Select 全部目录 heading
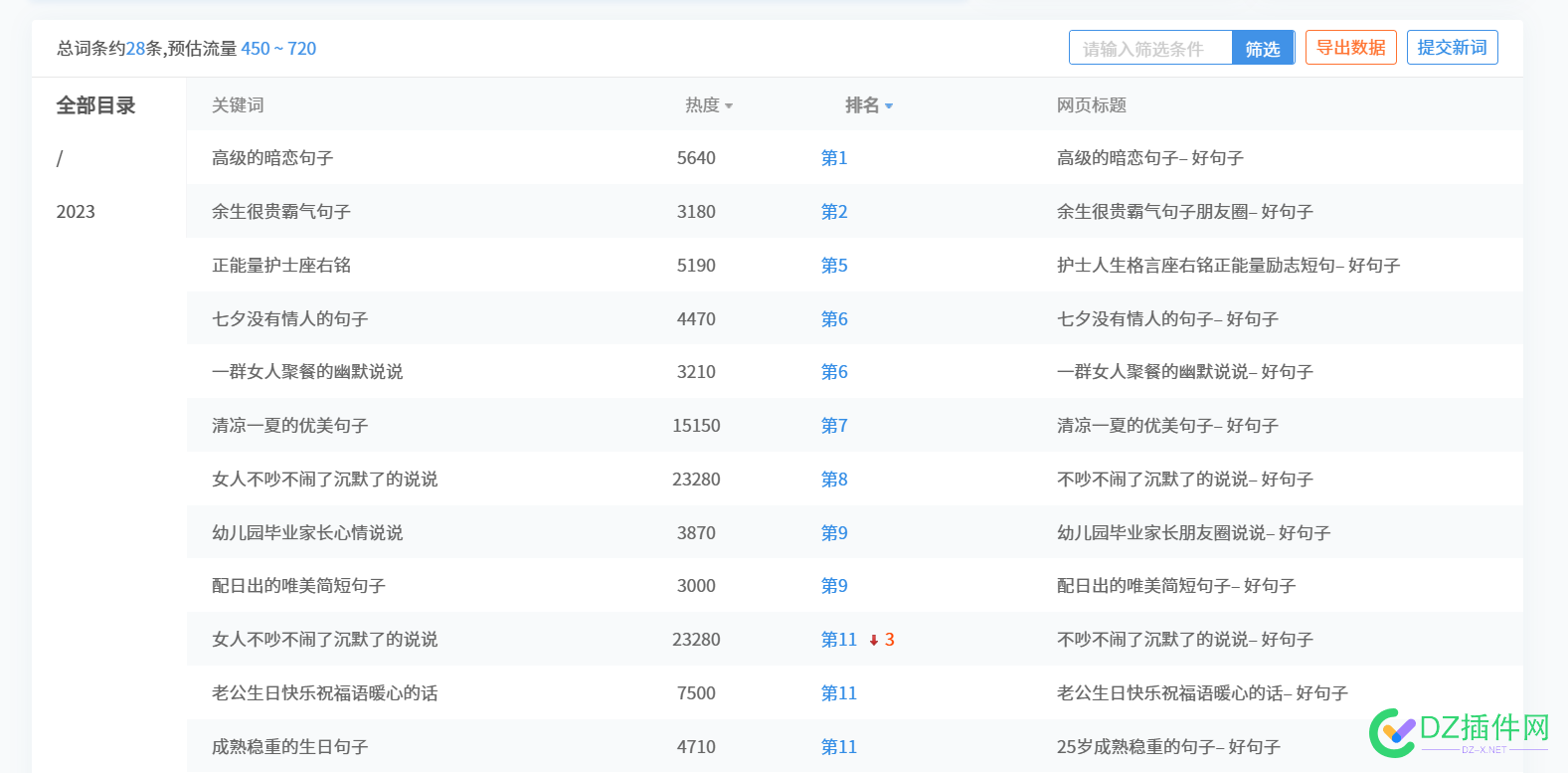 point(95,105)
